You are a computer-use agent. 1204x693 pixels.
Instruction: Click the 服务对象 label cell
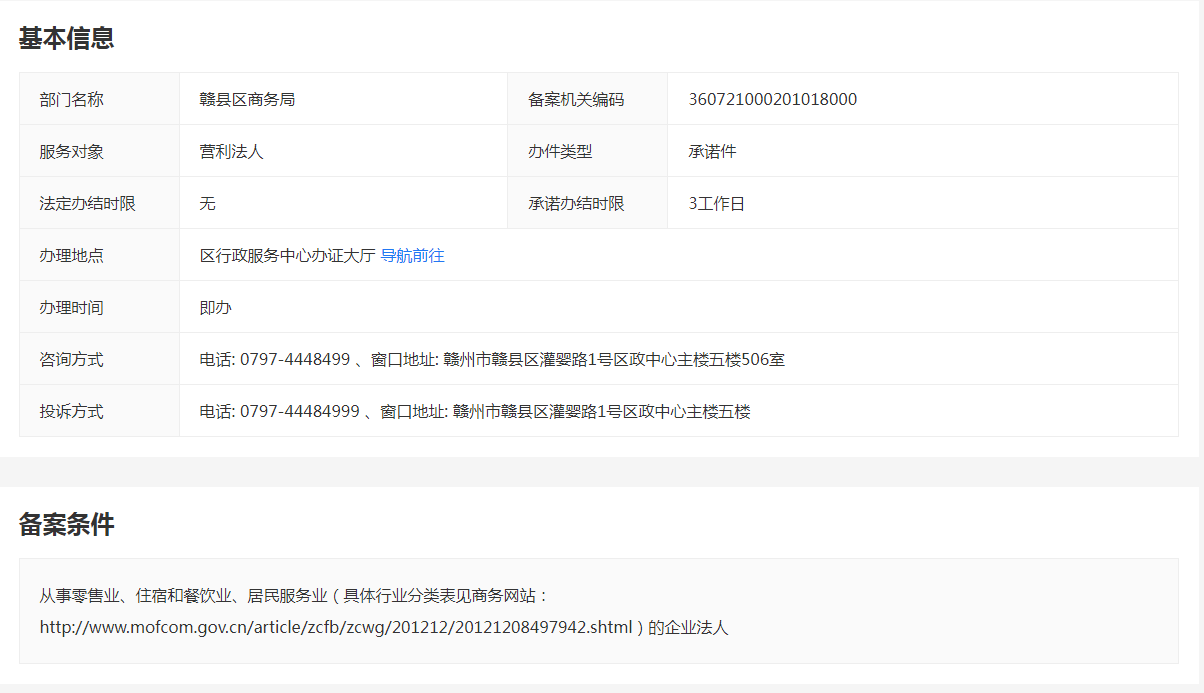click(99, 151)
